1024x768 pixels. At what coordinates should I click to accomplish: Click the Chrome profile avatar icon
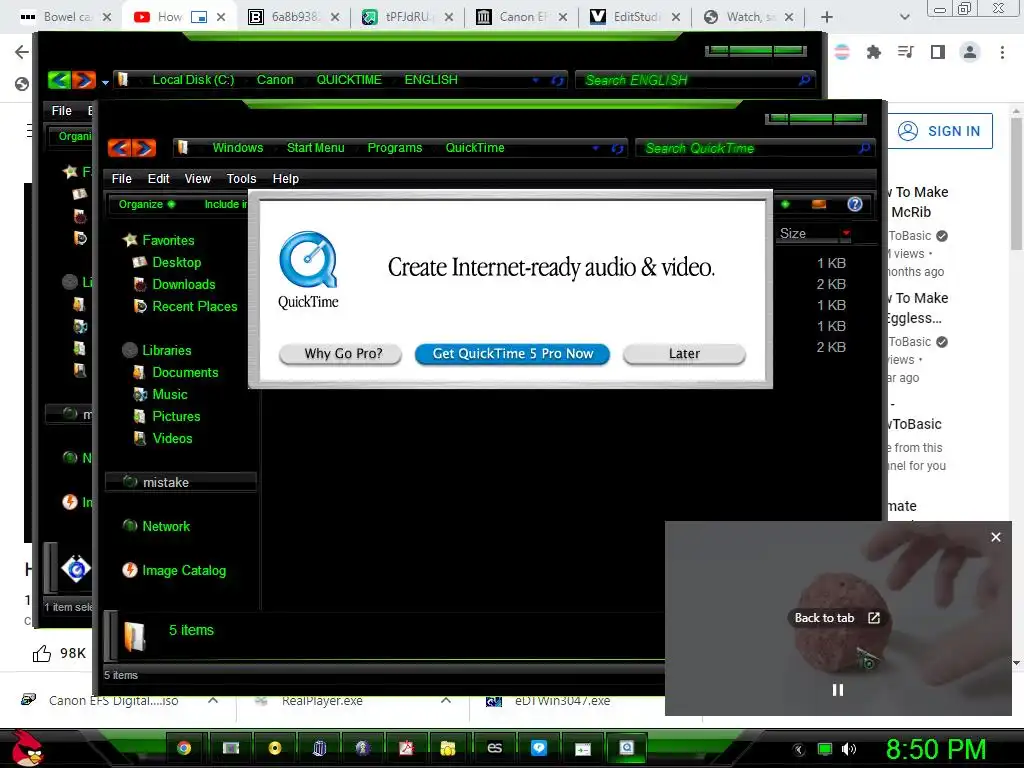tap(970, 52)
